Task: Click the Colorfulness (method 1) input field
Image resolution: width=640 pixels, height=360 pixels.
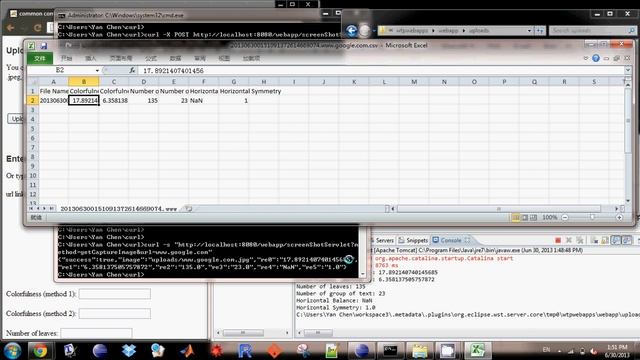Action: pos(115,294)
